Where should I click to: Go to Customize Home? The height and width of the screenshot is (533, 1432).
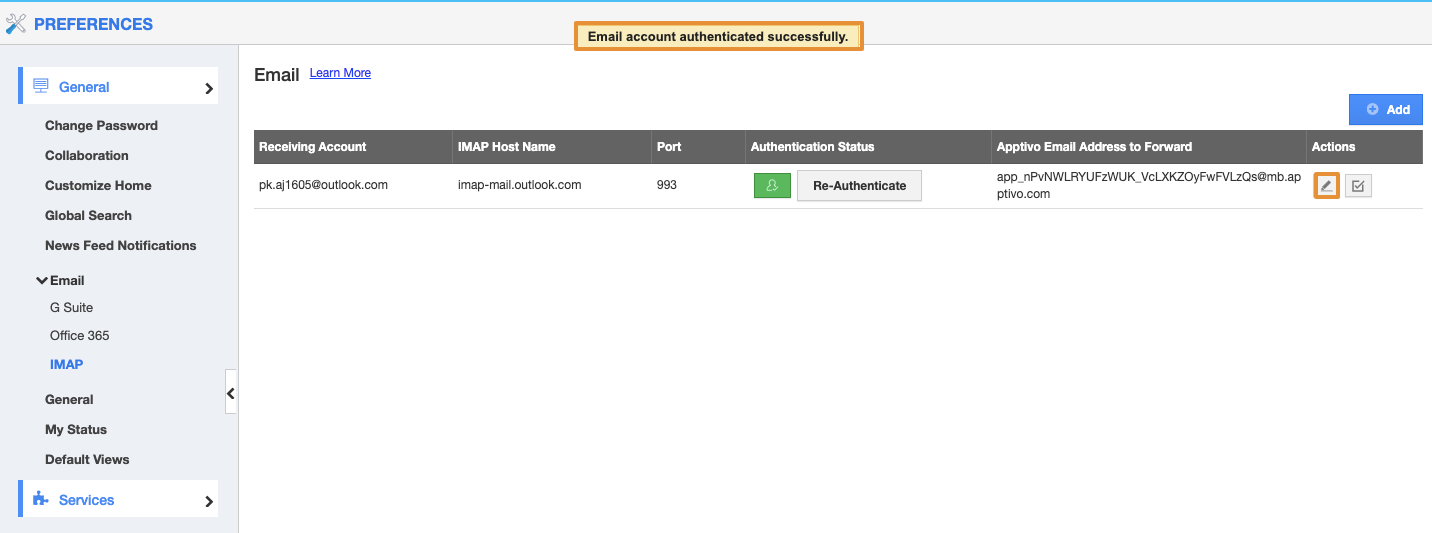[98, 185]
